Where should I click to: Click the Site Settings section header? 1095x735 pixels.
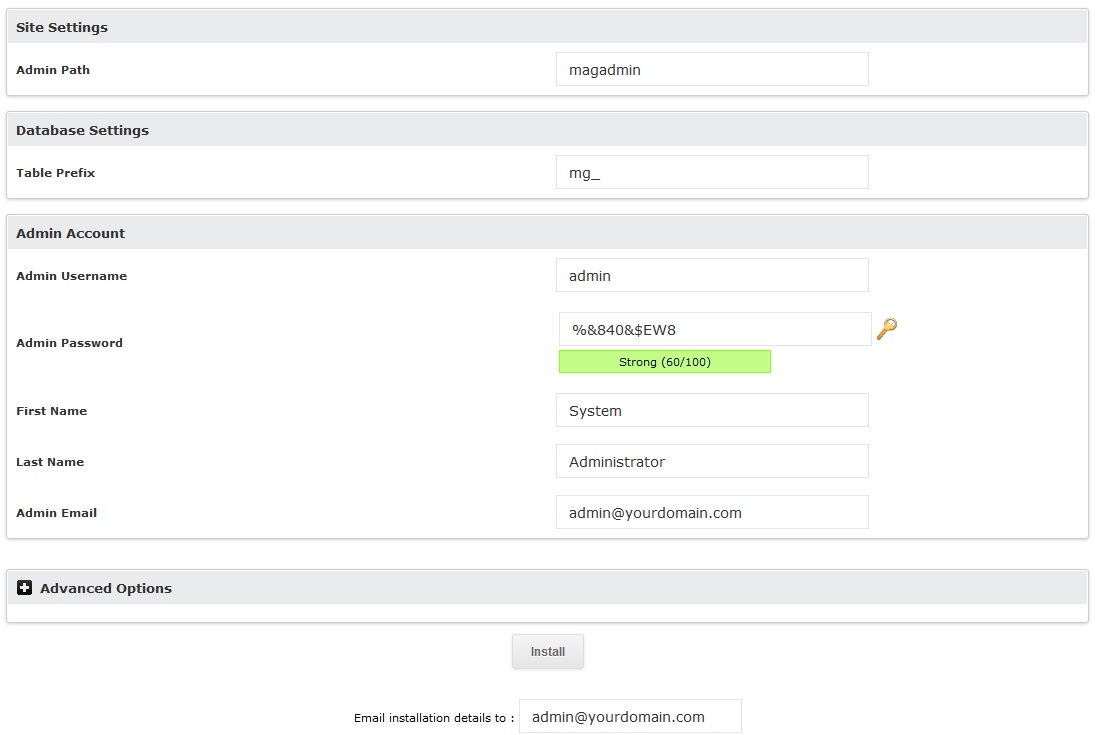pyautogui.click(x=62, y=27)
